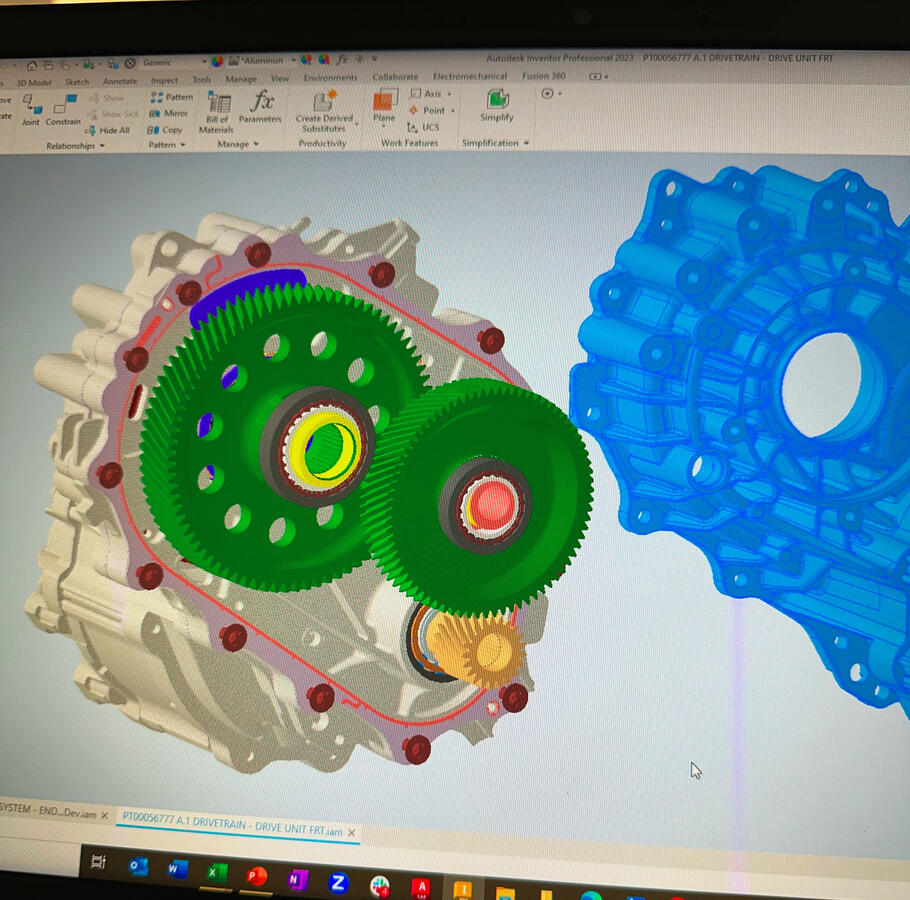Click the Task View taskbar button

[99, 862]
